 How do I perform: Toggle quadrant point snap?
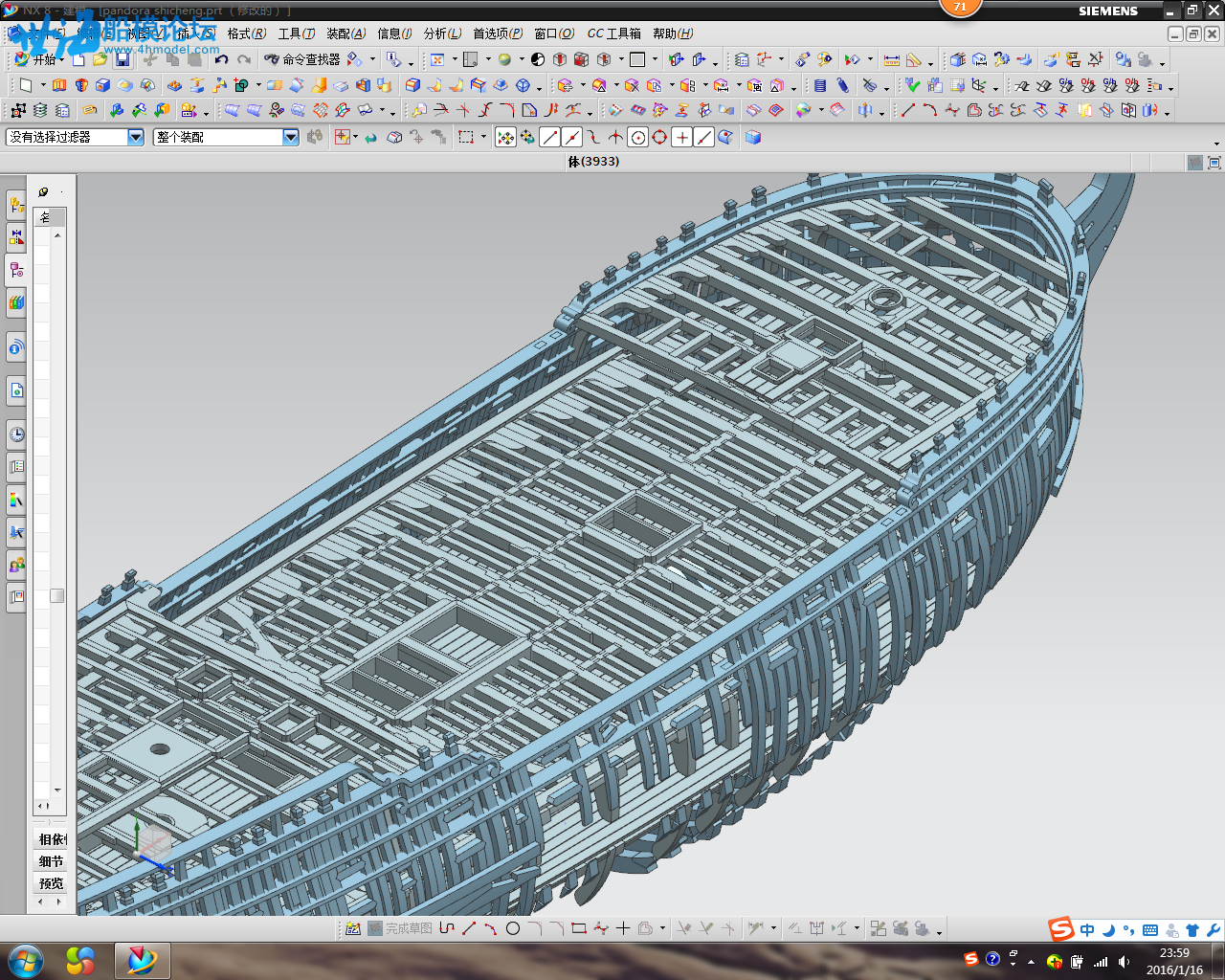point(659,137)
